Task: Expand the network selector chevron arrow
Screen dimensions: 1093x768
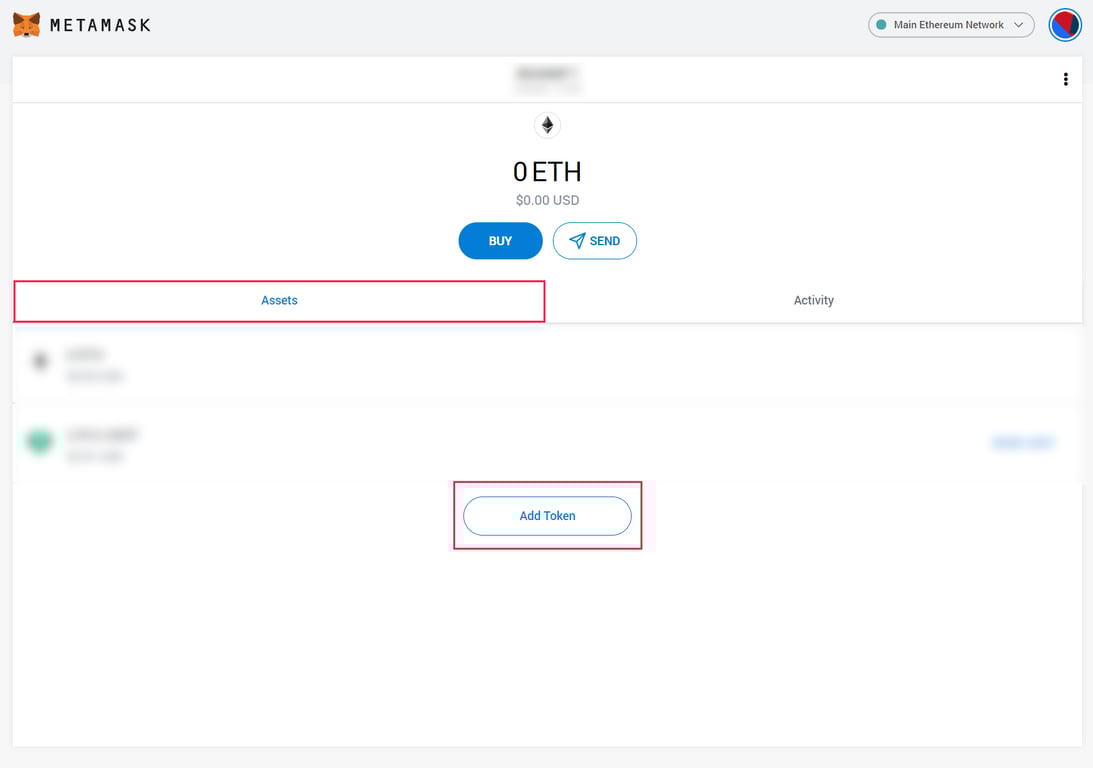Action: click(1019, 25)
